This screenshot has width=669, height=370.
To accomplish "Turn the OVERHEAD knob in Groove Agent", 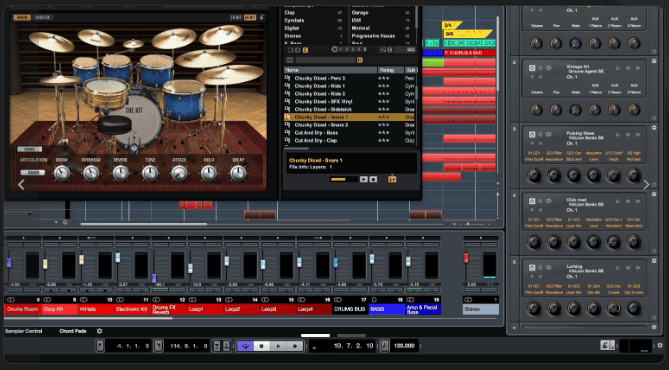I will click(91, 173).
